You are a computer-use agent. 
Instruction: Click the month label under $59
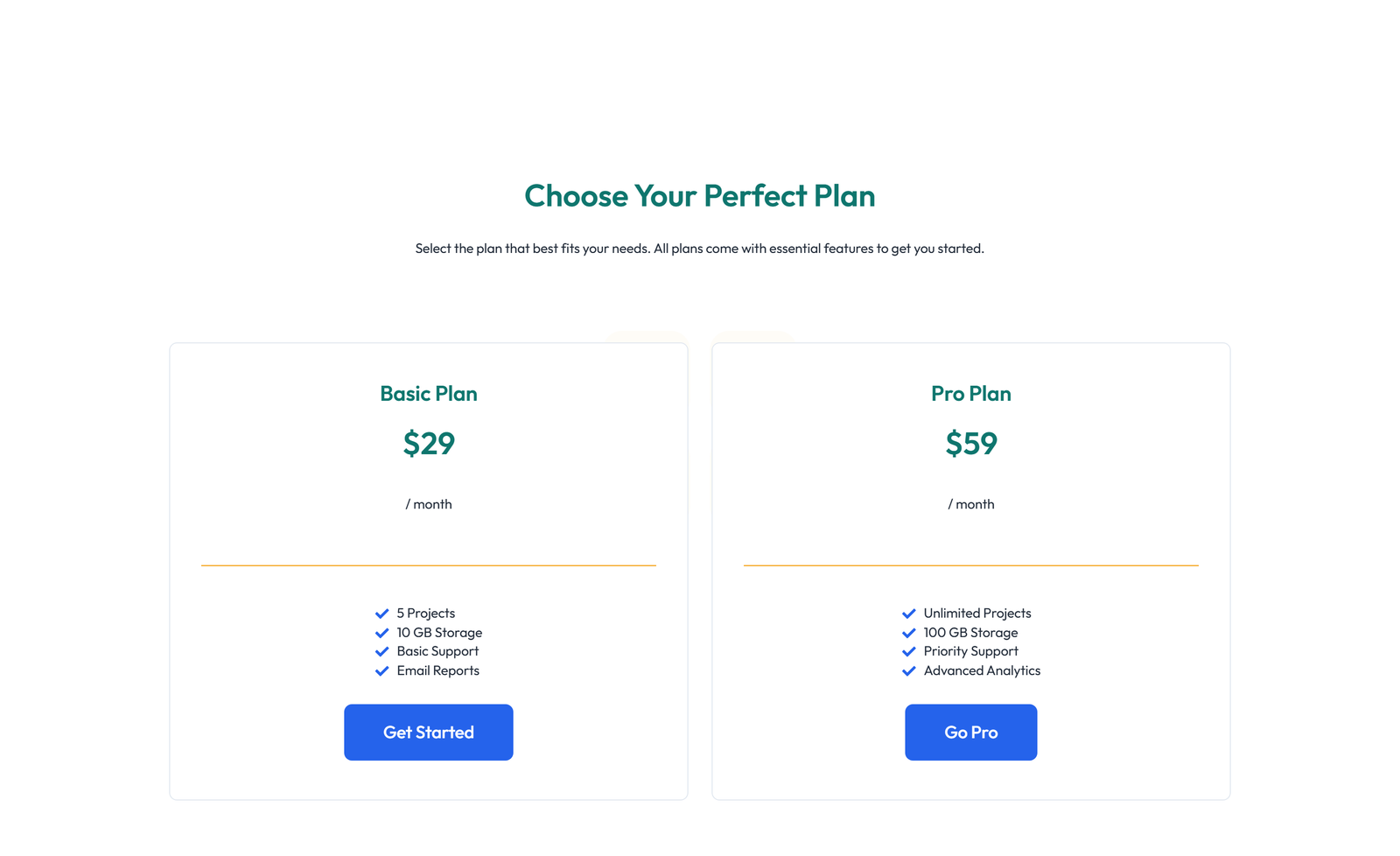click(970, 504)
